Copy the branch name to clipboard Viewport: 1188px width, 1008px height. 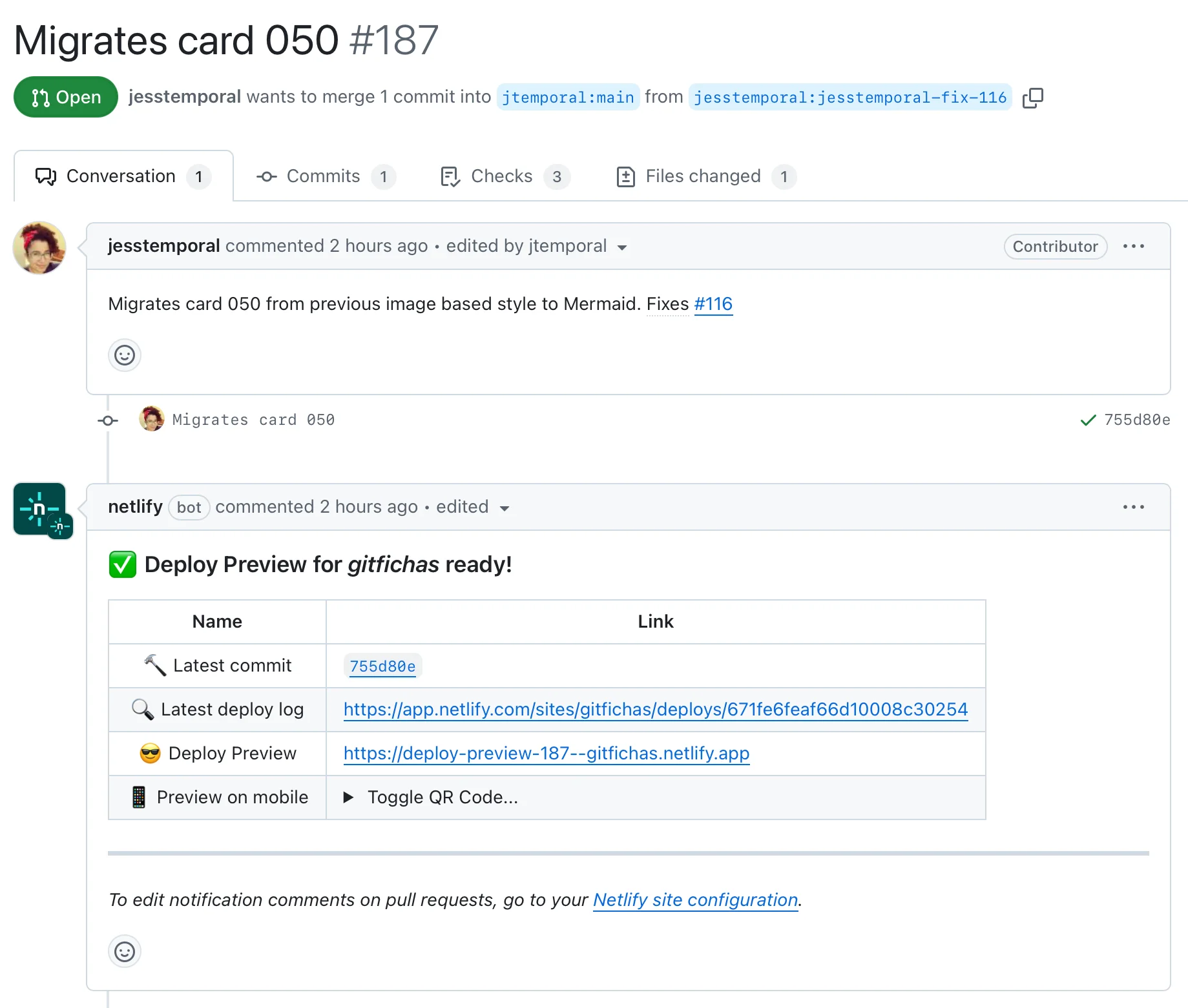[x=1032, y=97]
